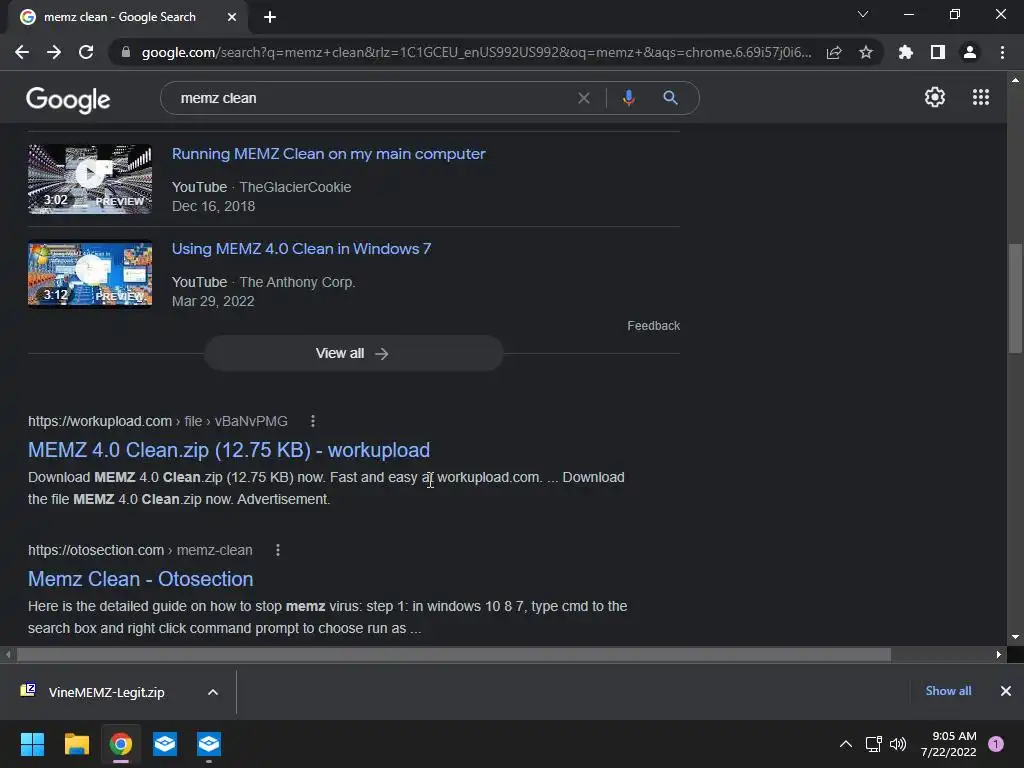
Task: Click the vertical scrollbar down arrow
Action: pos(1015,637)
